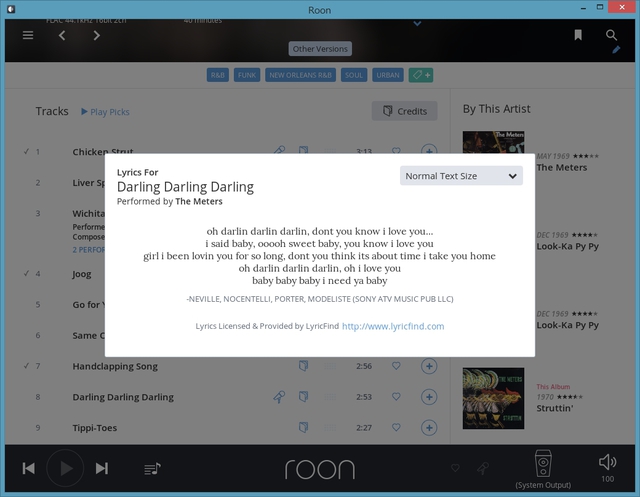Select the Joog track title
The image size is (640, 497).
tap(82, 274)
